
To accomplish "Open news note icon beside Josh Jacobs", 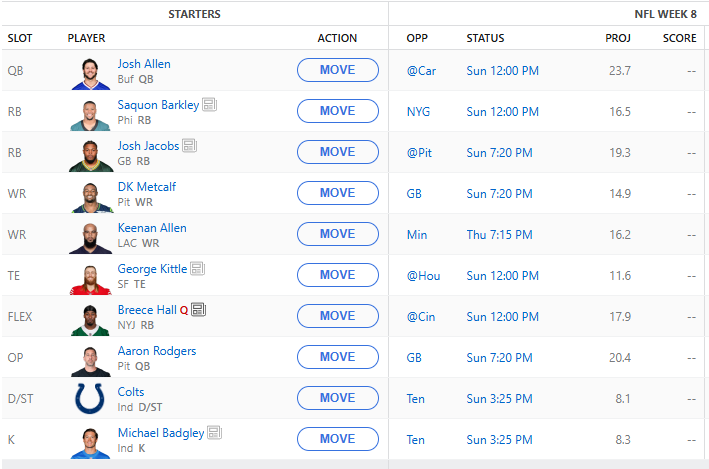I will coord(190,146).
